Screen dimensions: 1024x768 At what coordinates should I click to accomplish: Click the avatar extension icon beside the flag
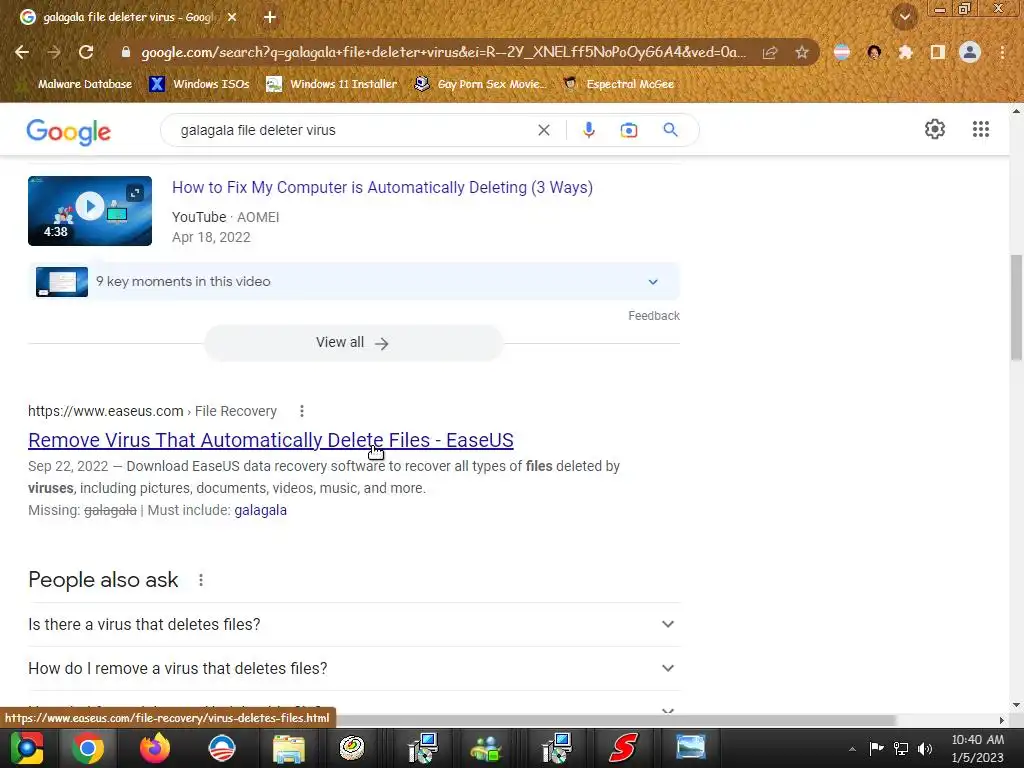pyautogui.click(x=874, y=52)
